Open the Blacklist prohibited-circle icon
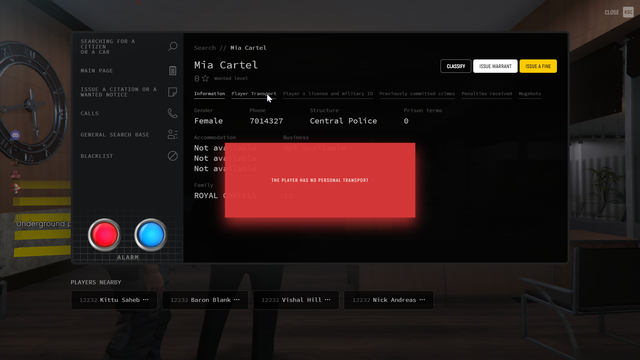 173,156
